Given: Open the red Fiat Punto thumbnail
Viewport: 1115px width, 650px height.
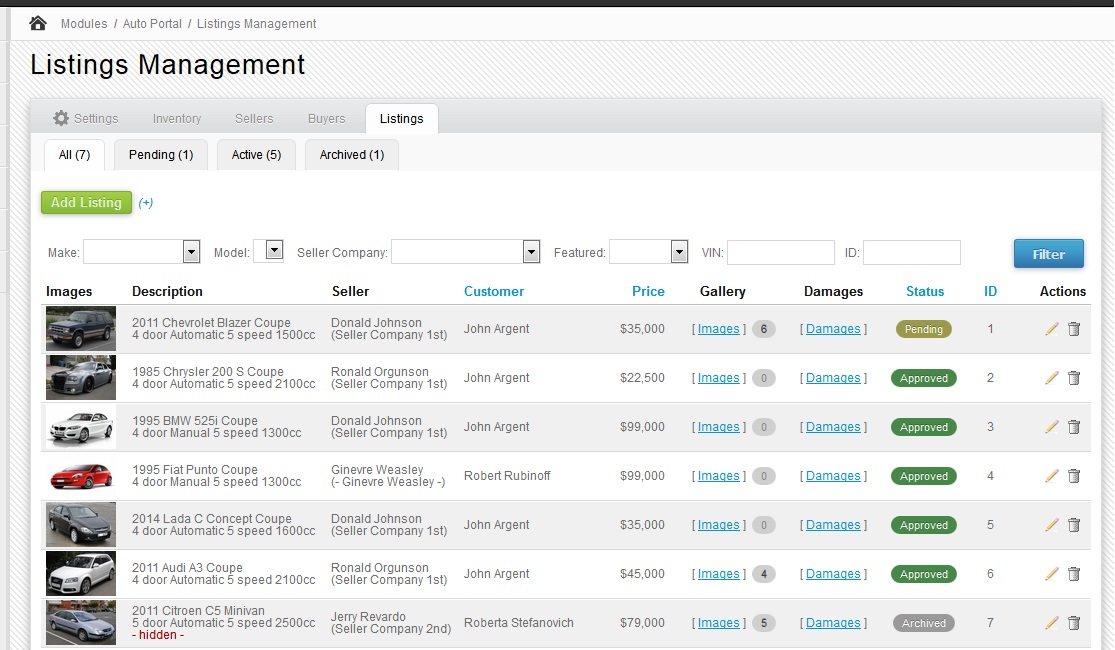Looking at the screenshot, I should (x=81, y=476).
